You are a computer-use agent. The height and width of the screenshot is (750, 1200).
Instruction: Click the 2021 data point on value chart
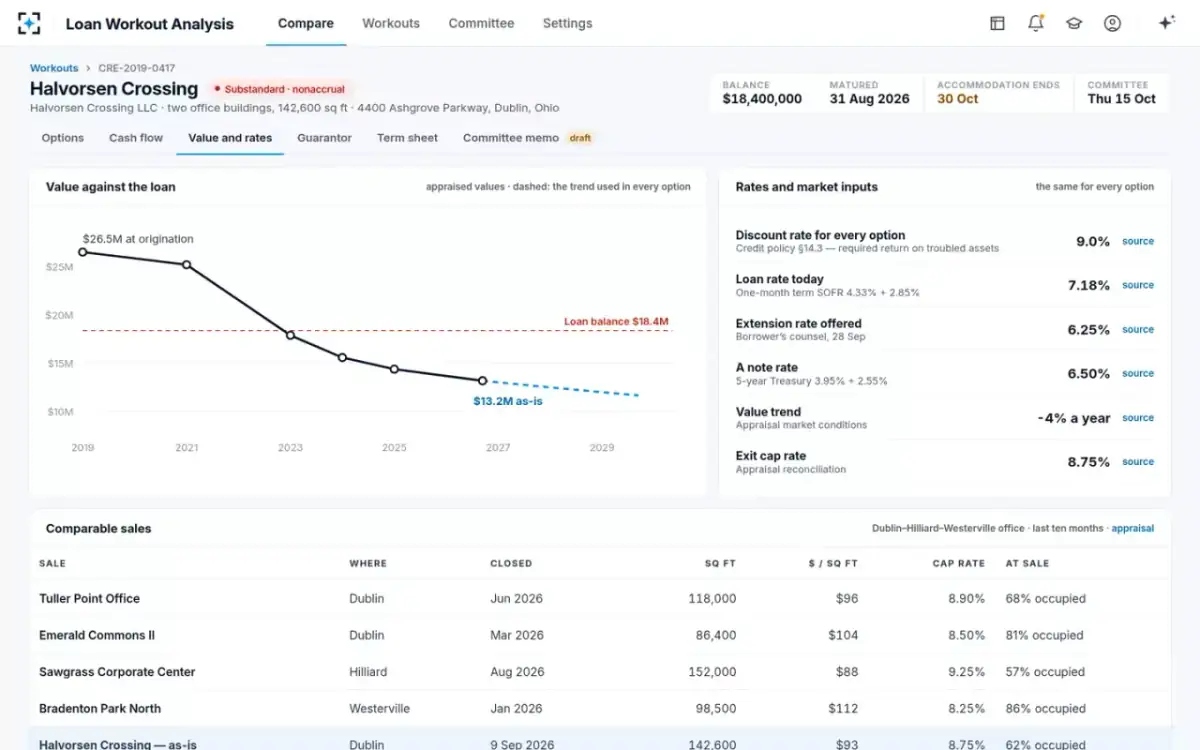pyautogui.click(x=187, y=265)
